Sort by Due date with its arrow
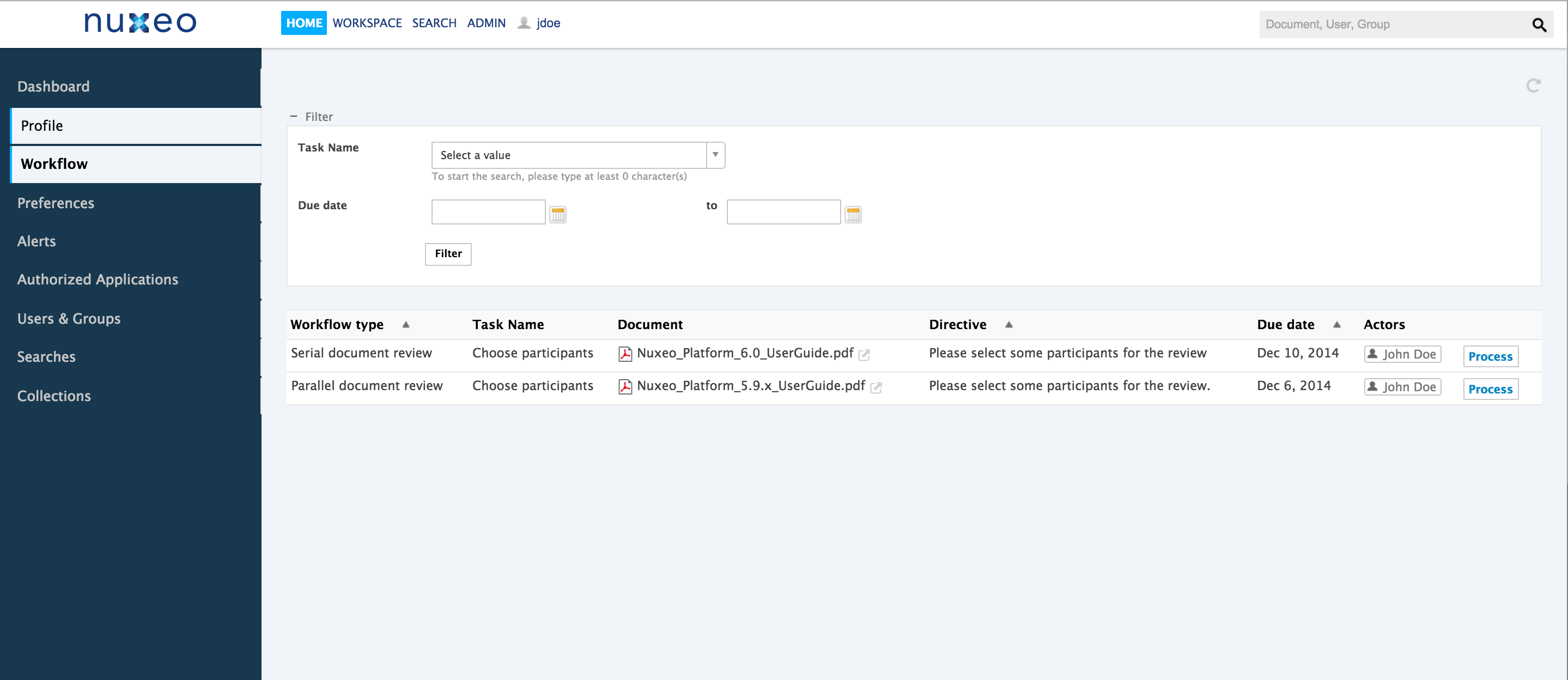Viewport: 1568px width, 680px height. [1336, 325]
